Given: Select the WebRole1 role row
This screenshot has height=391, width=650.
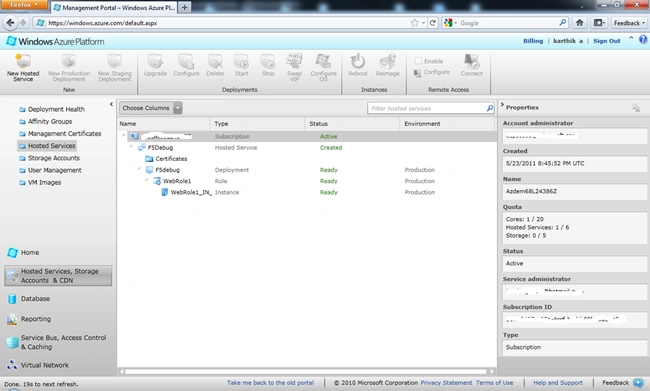Looking at the screenshot, I should point(307,181).
